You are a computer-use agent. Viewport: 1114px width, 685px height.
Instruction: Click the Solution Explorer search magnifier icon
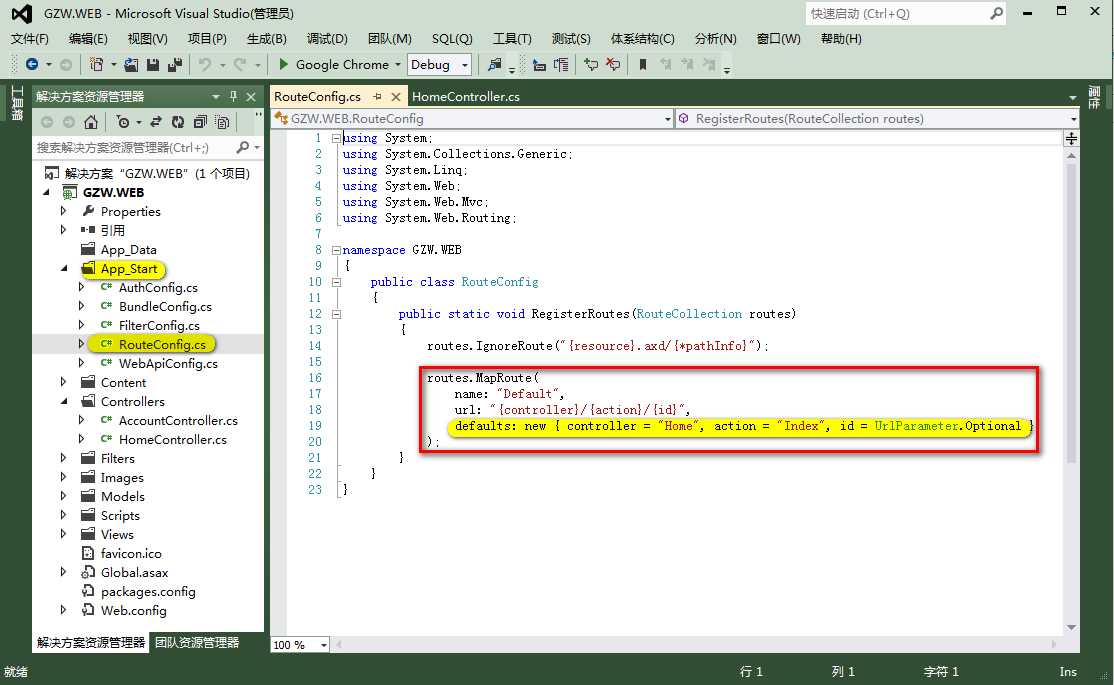242,147
